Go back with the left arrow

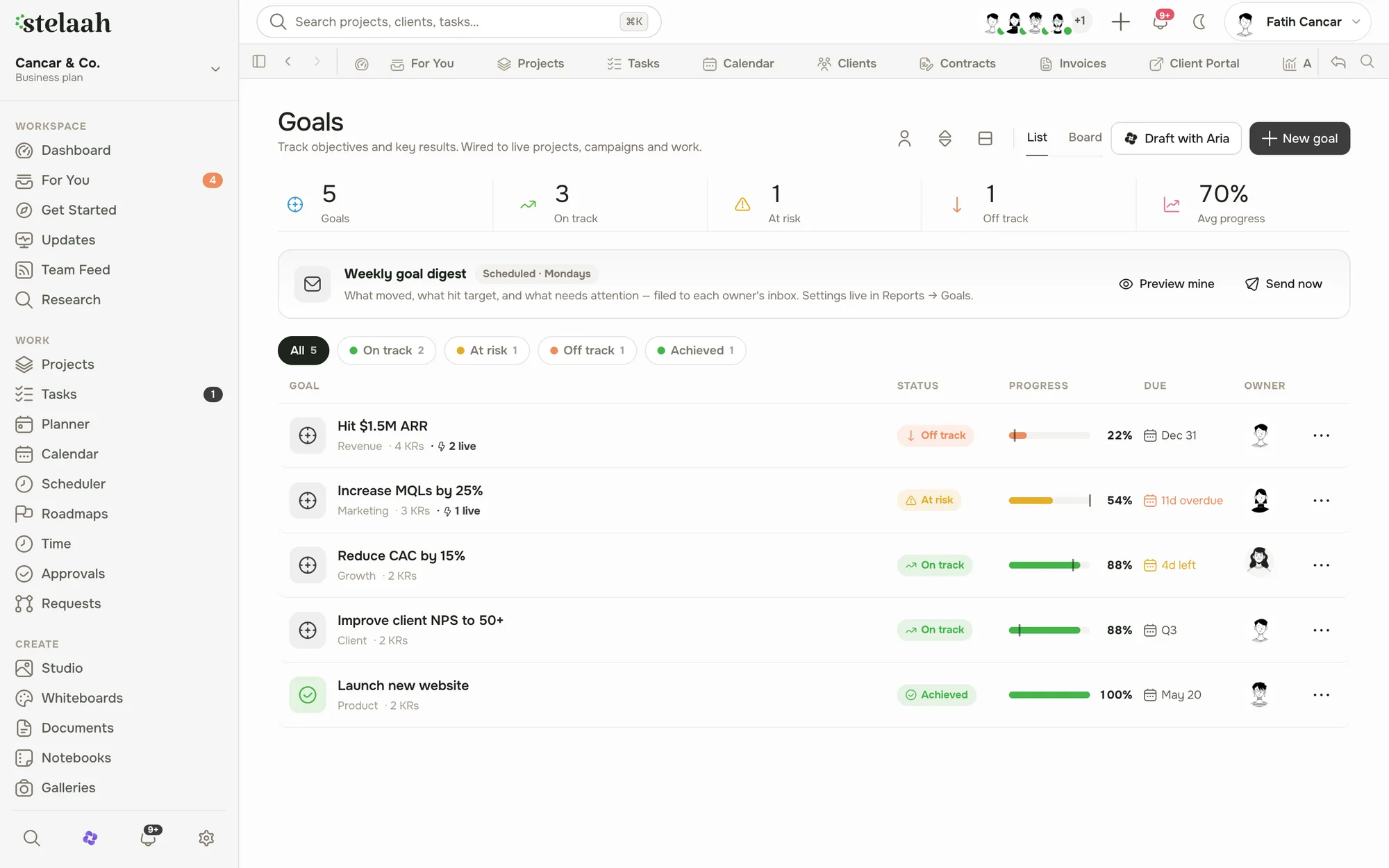click(x=288, y=62)
